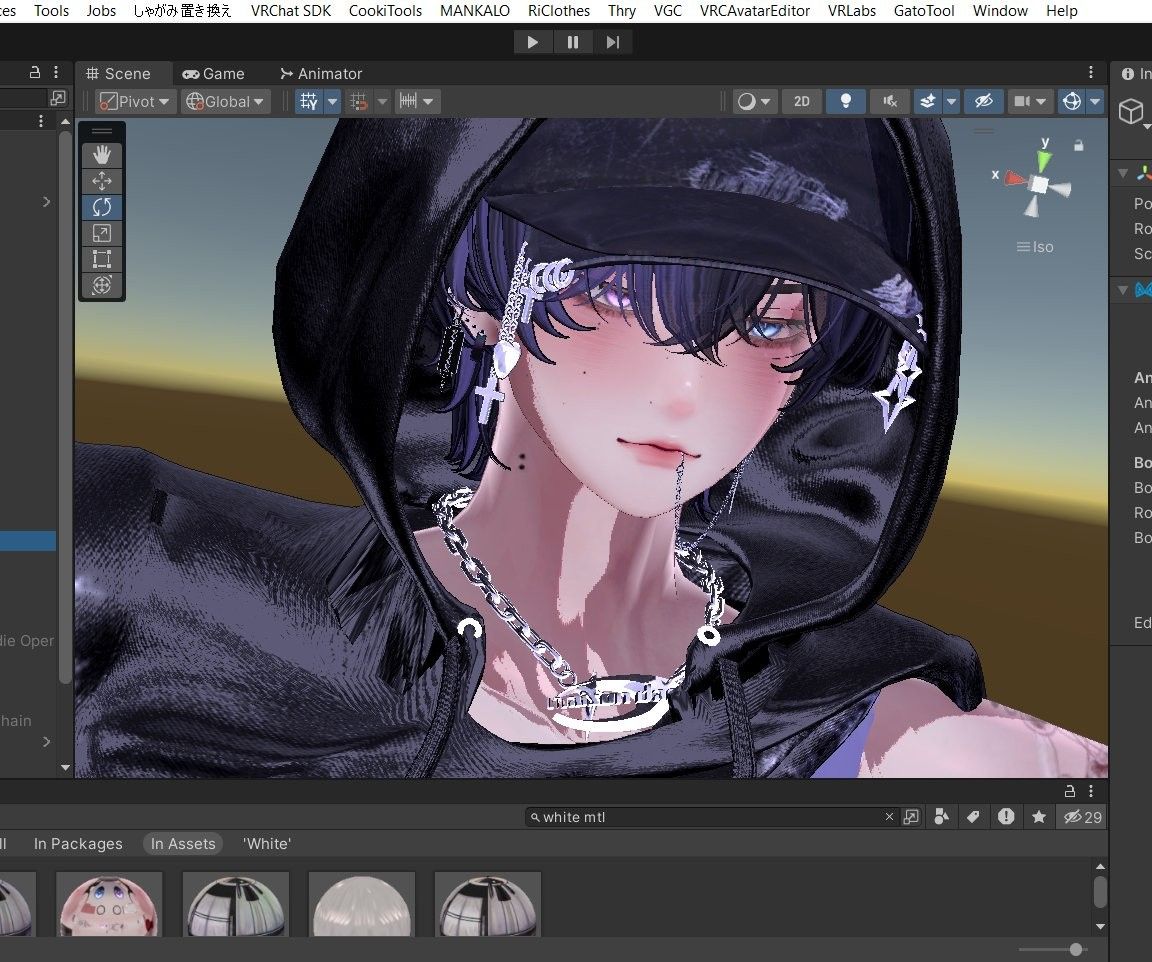Select the plain white sphere material thumbnail

pos(361,905)
